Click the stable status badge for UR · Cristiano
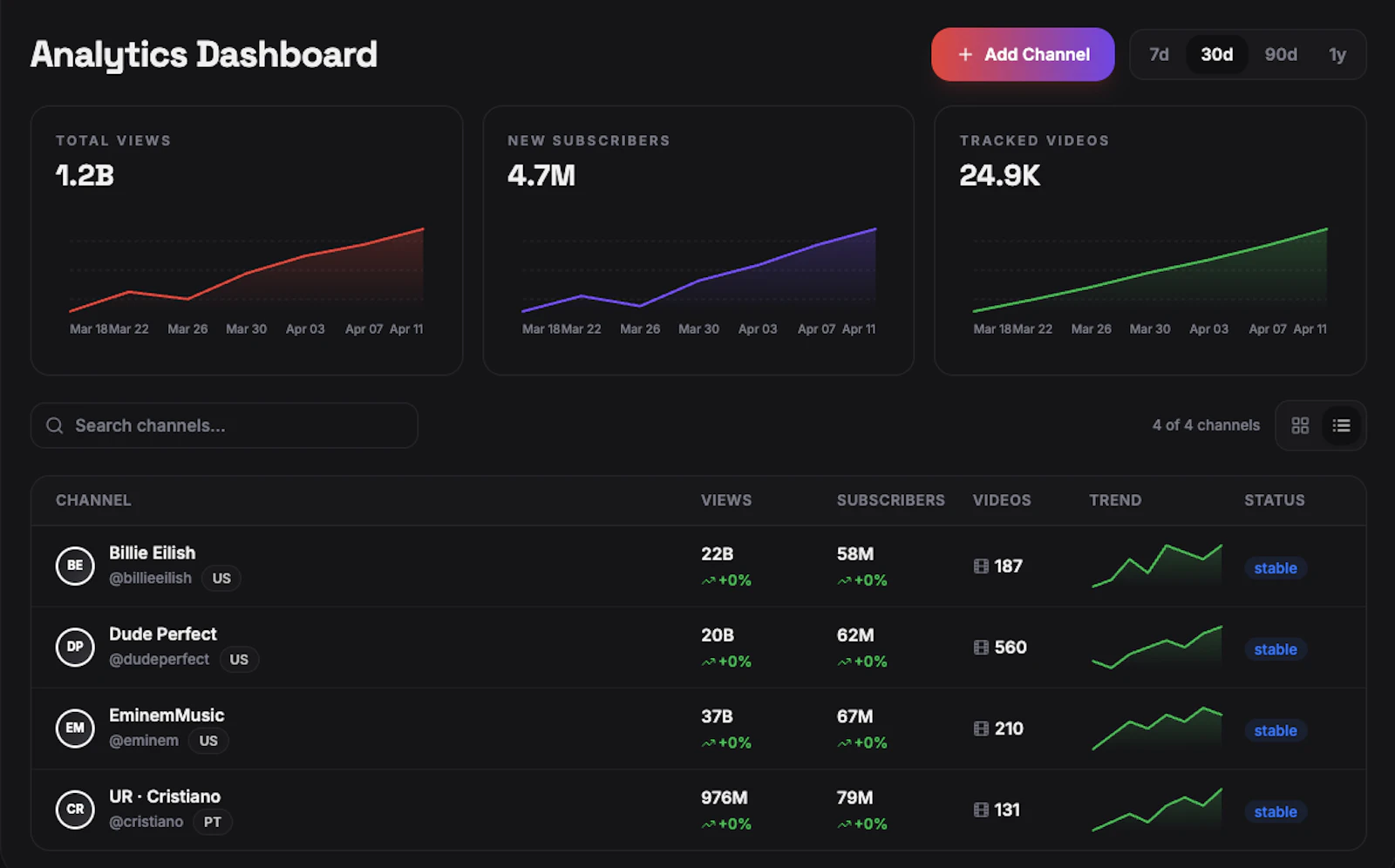This screenshot has height=868, width=1395. tap(1276, 811)
